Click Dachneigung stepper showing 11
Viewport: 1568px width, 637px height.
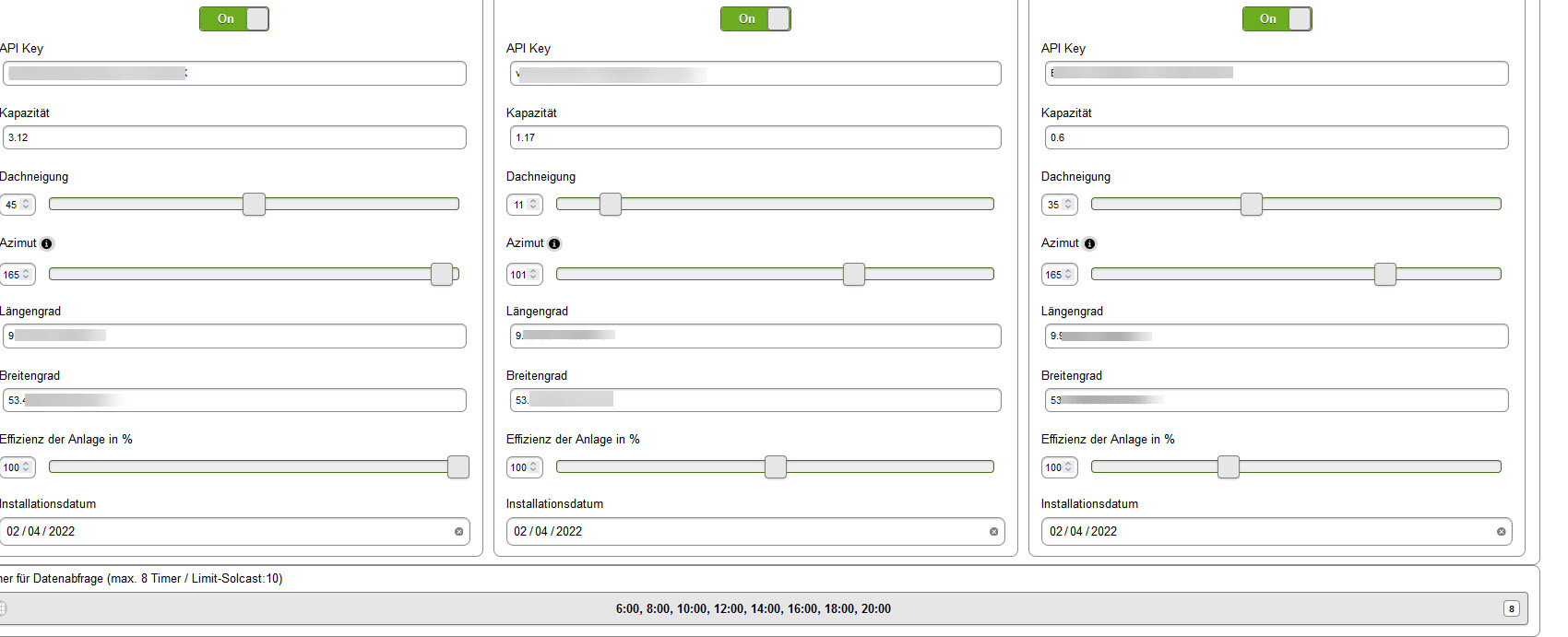click(525, 205)
